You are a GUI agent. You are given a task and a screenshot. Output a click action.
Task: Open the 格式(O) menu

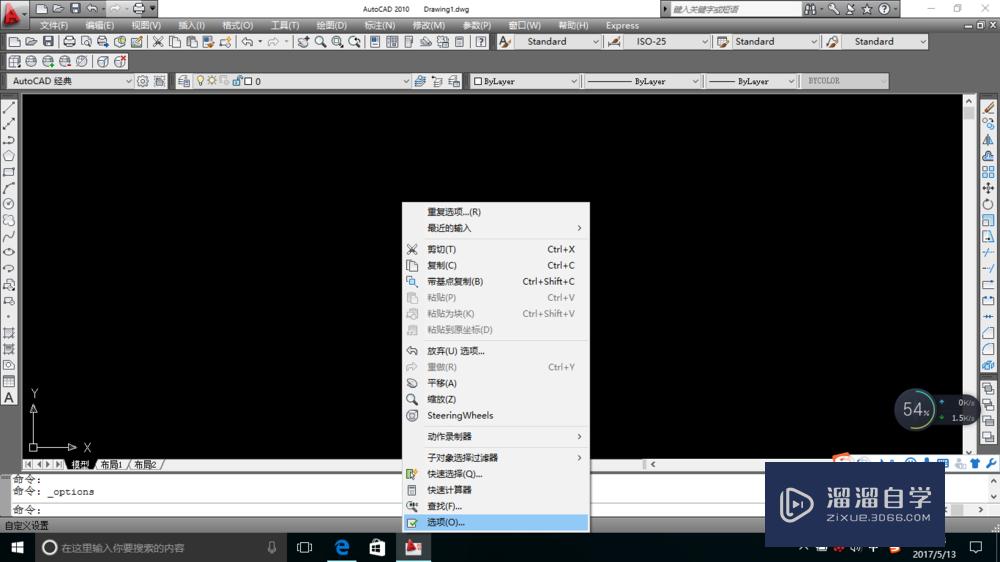[237, 26]
